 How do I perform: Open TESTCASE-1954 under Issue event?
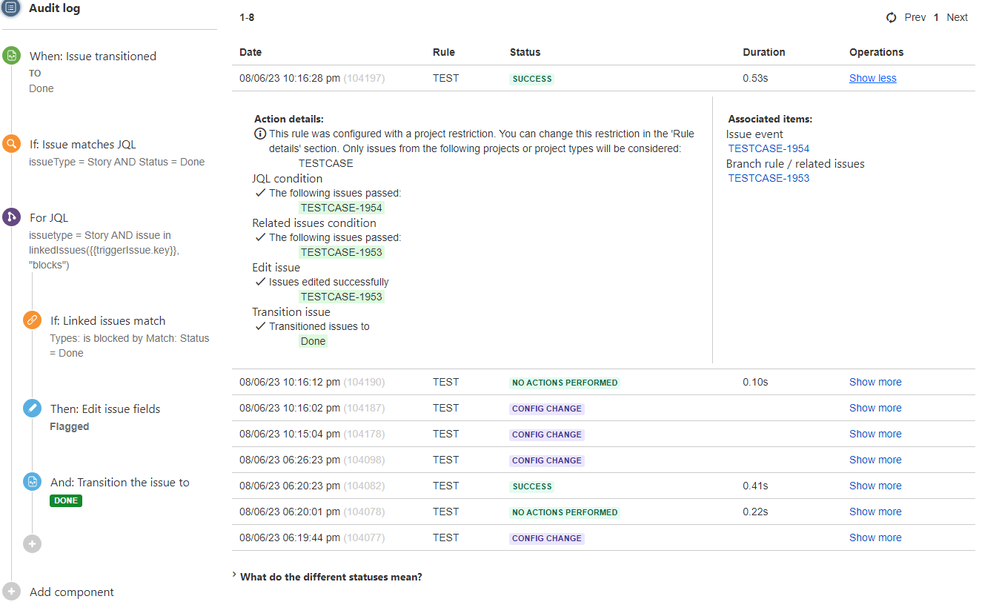(768, 148)
